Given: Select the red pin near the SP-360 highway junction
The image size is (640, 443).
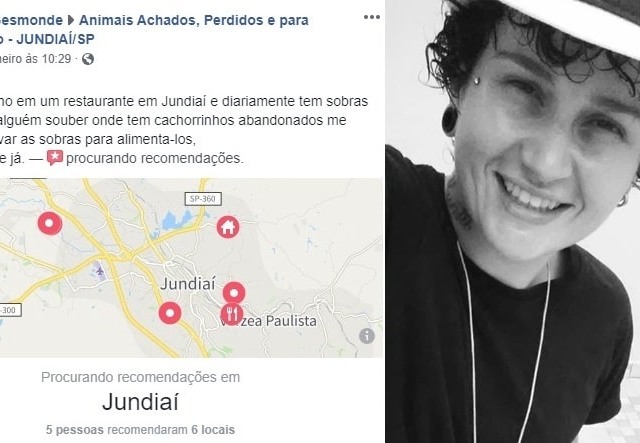Looking at the screenshot, I should 50,223.
